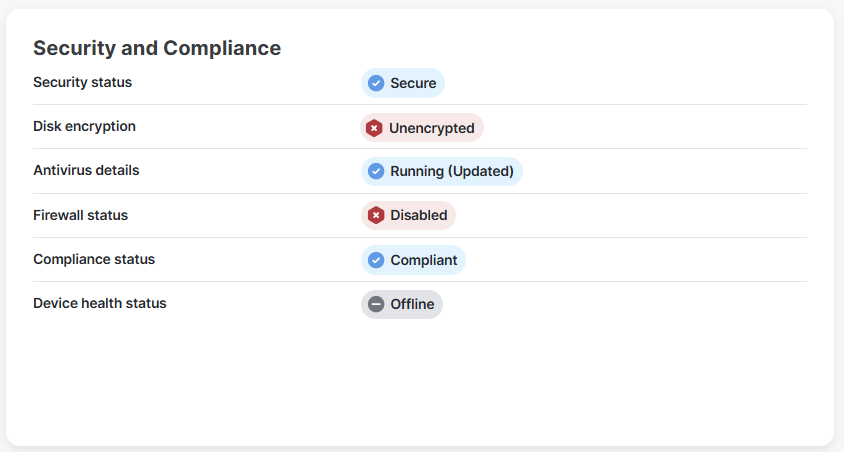Select the "Disabled" badge text
844x452 pixels.
(x=418, y=215)
